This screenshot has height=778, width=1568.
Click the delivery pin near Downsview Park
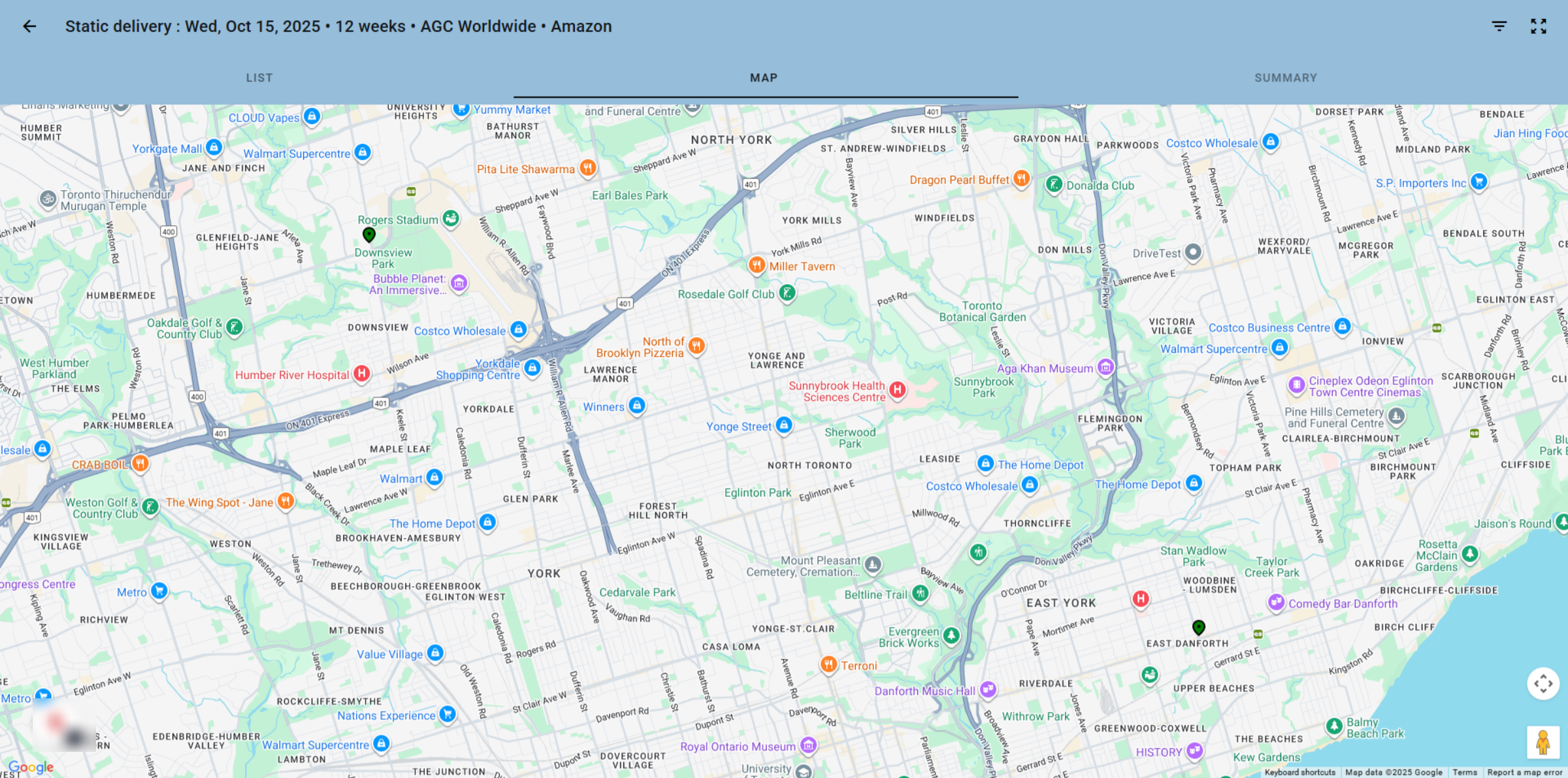369,235
